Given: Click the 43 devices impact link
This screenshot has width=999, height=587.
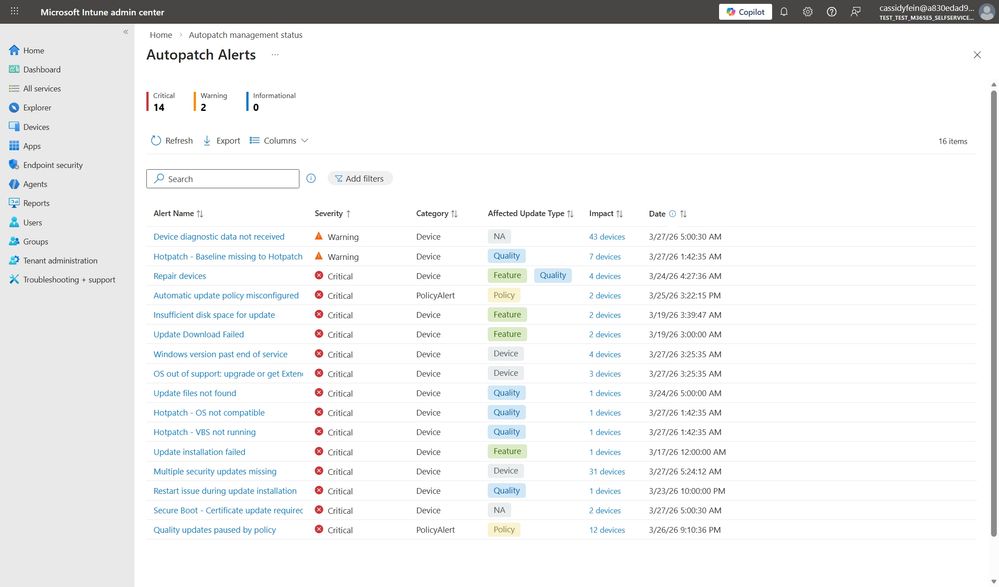Looking at the screenshot, I should 607,236.
